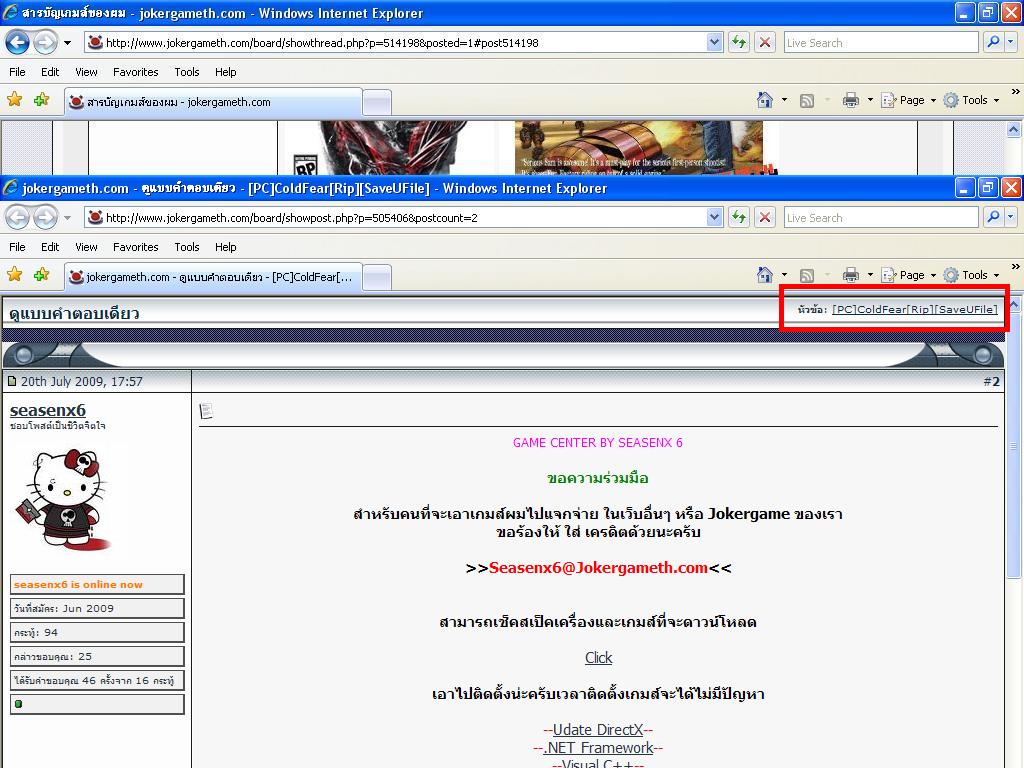Viewport: 1024px width, 768px height.
Task: Click Home icon in front window command bar
Action: click(765, 275)
